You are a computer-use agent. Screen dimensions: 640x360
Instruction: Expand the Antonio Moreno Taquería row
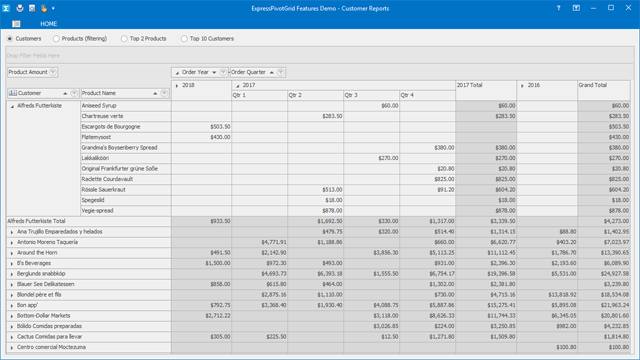tap(12, 243)
